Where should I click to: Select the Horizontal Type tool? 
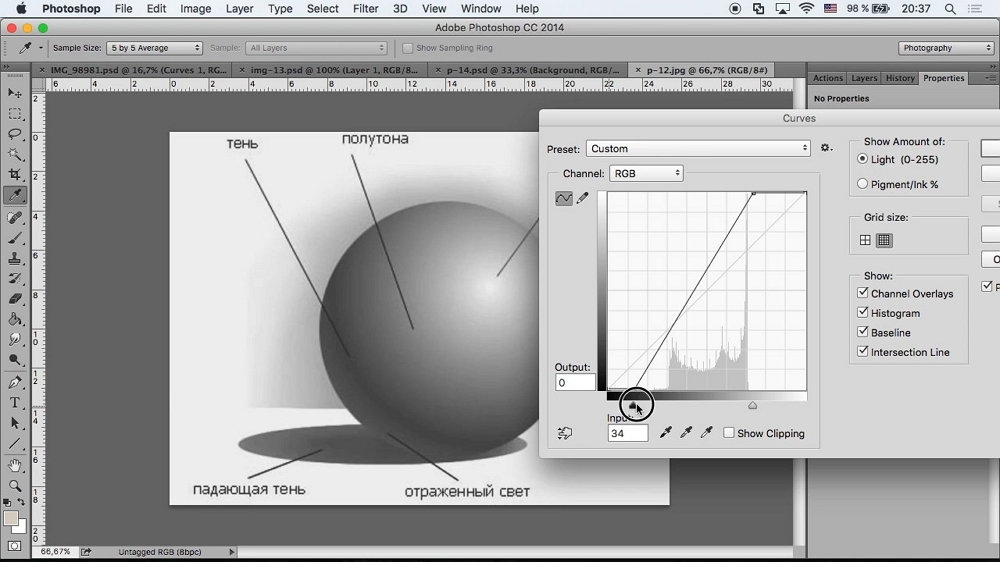tap(15, 403)
